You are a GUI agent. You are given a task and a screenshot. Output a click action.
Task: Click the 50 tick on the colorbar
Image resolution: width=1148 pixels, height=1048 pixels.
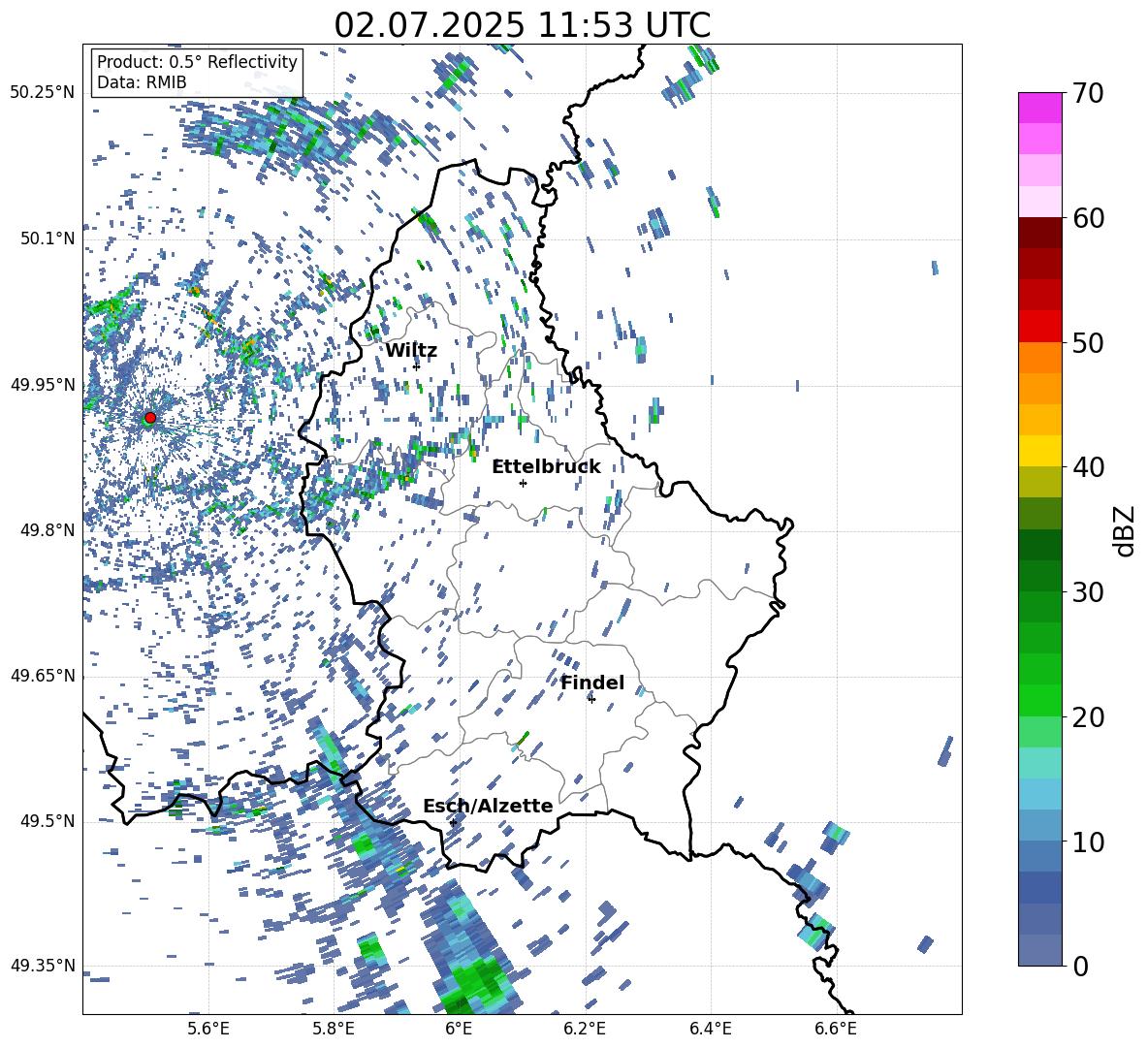(x=1088, y=342)
